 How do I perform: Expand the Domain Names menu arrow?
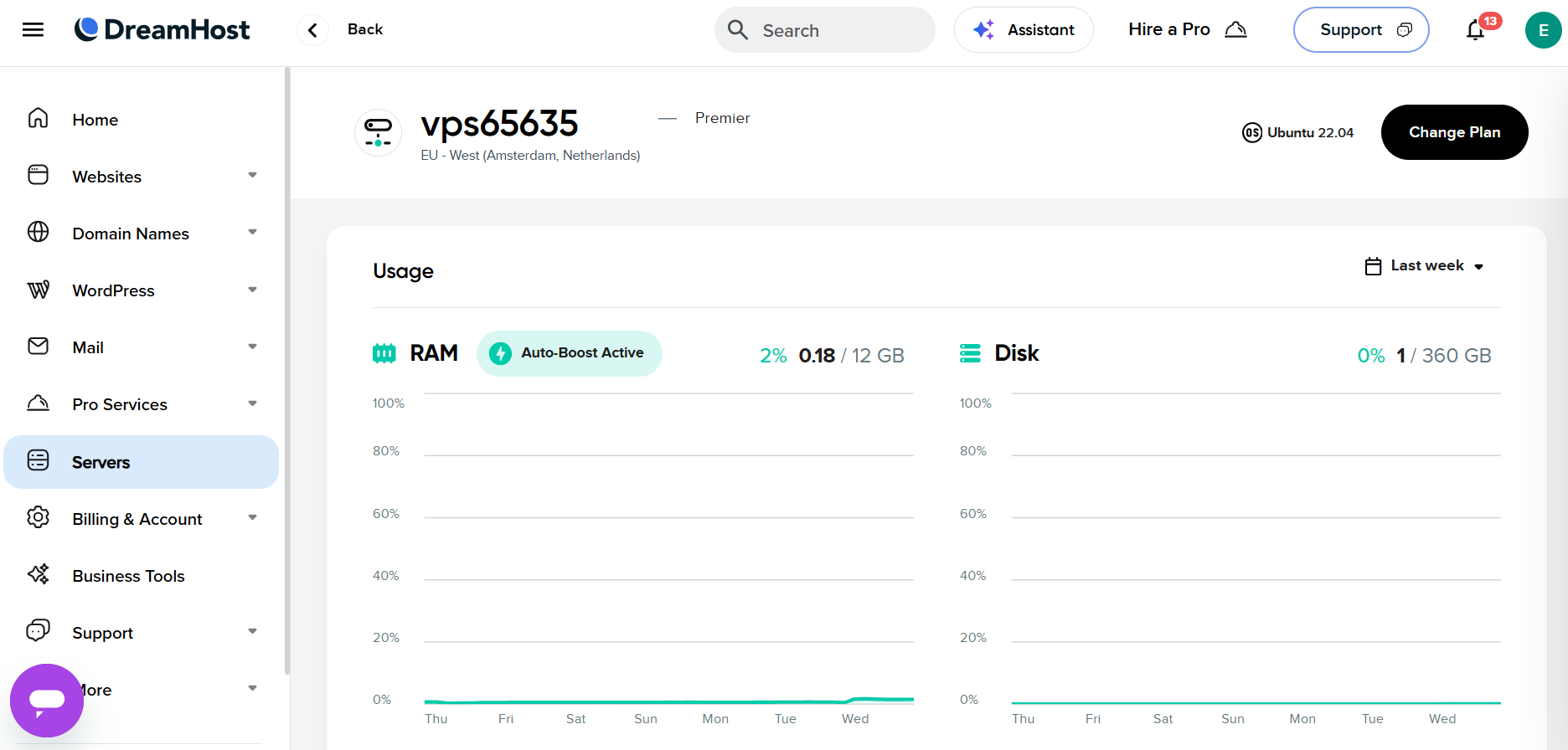(252, 232)
